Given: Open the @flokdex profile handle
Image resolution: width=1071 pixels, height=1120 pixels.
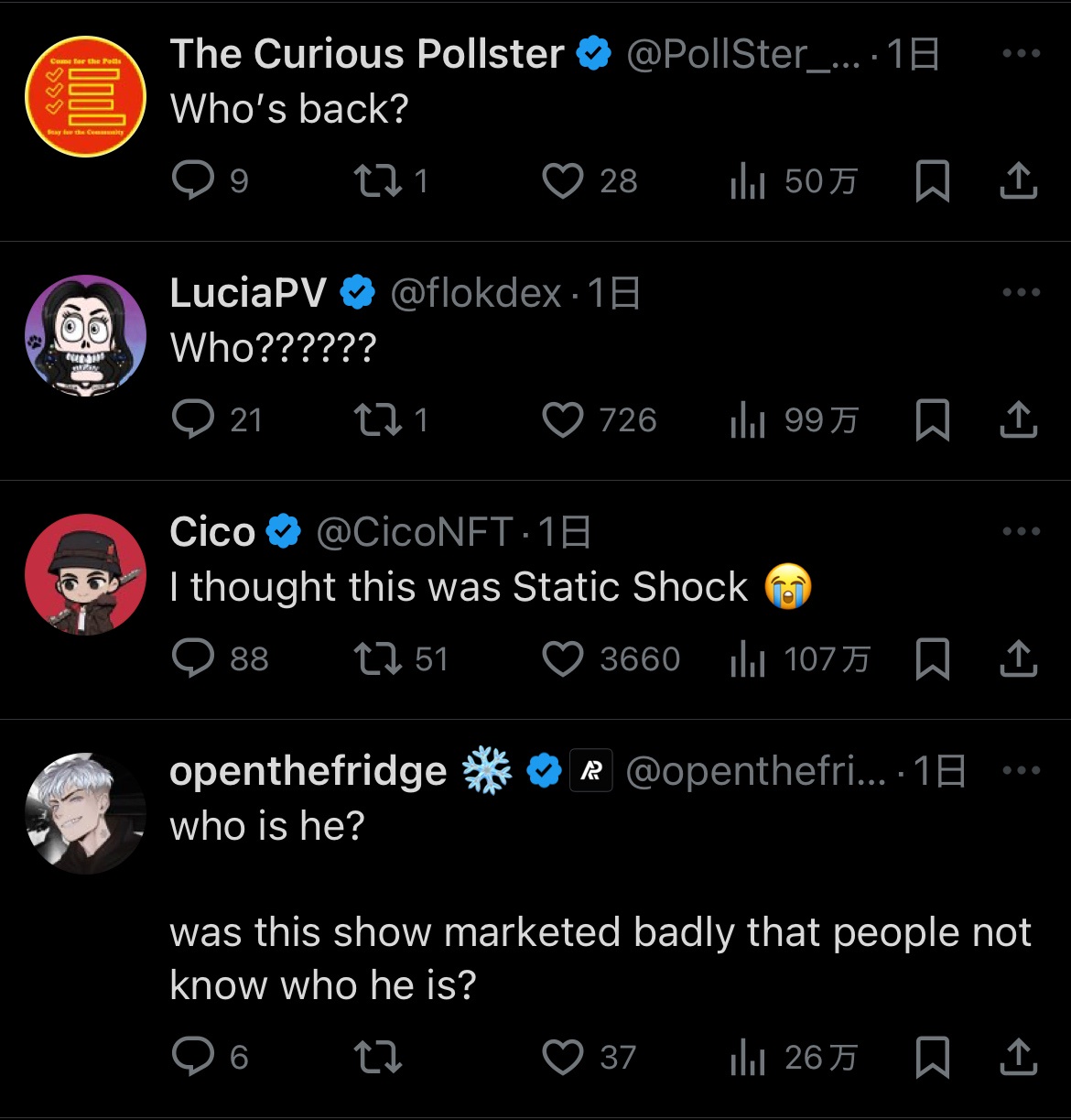Looking at the screenshot, I should 475,293.
